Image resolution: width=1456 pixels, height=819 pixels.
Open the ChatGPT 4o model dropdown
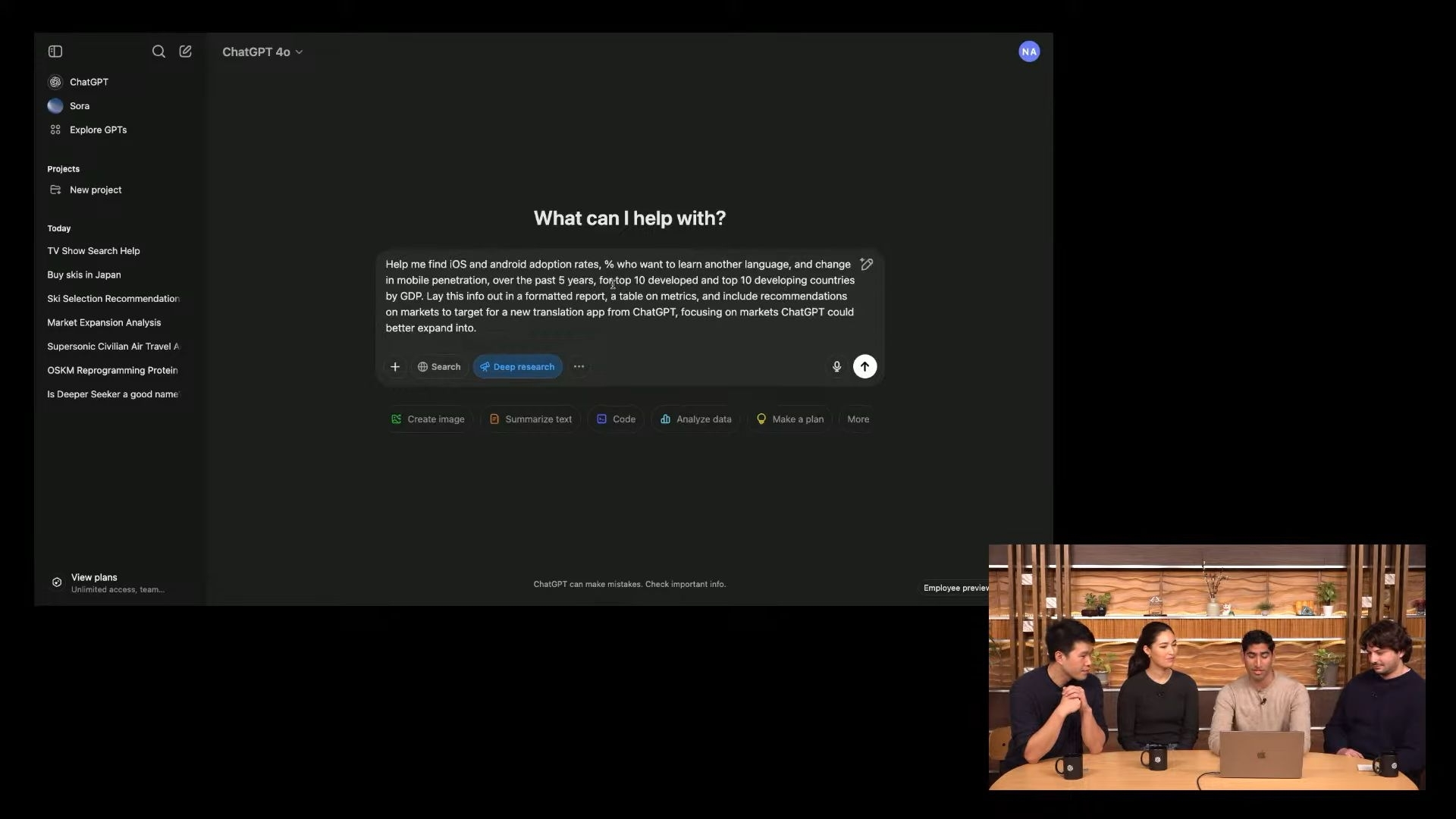click(x=262, y=52)
